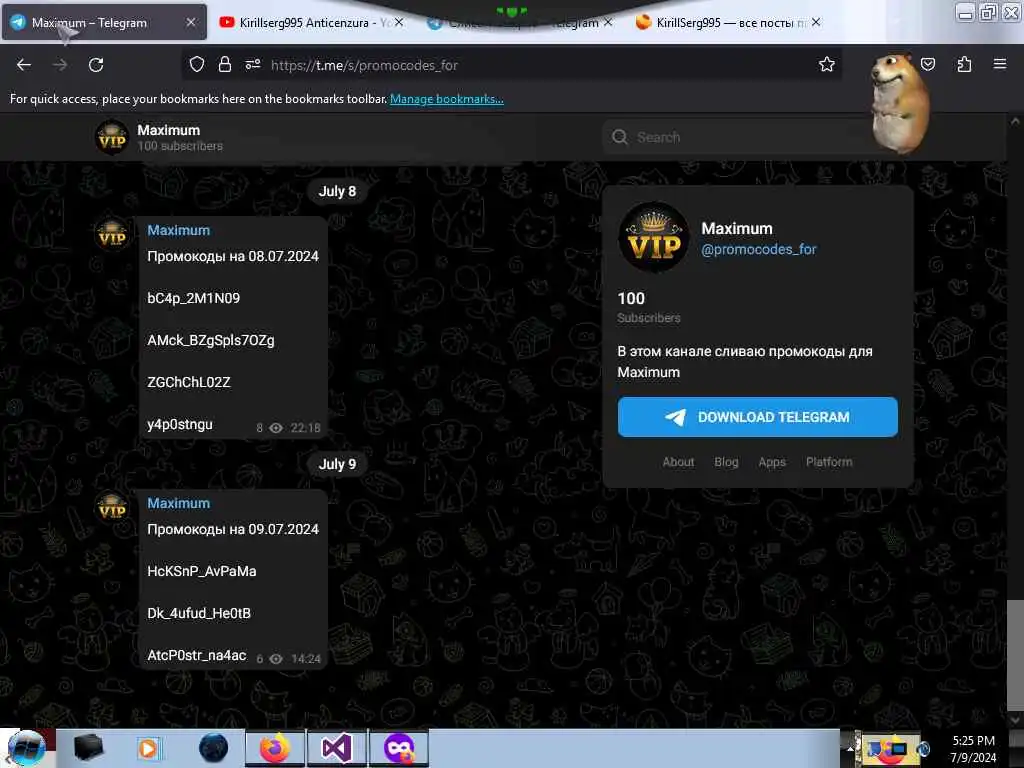The height and width of the screenshot is (768, 1024).
Task: Click the VIP avatar in channel header
Action: (112, 137)
